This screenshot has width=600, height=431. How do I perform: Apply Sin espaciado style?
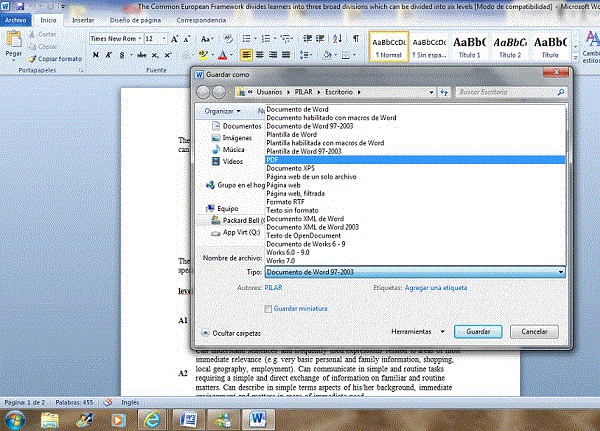pyautogui.click(x=429, y=46)
